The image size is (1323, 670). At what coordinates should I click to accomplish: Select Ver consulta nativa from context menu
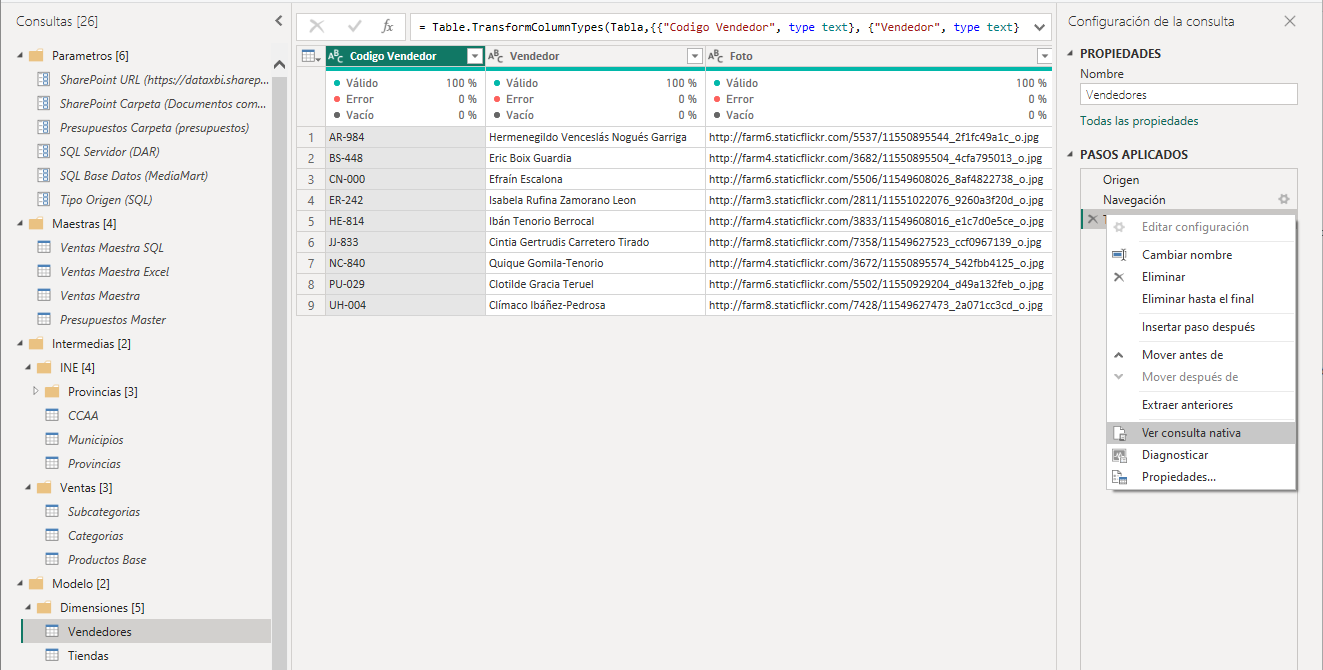coord(1190,433)
